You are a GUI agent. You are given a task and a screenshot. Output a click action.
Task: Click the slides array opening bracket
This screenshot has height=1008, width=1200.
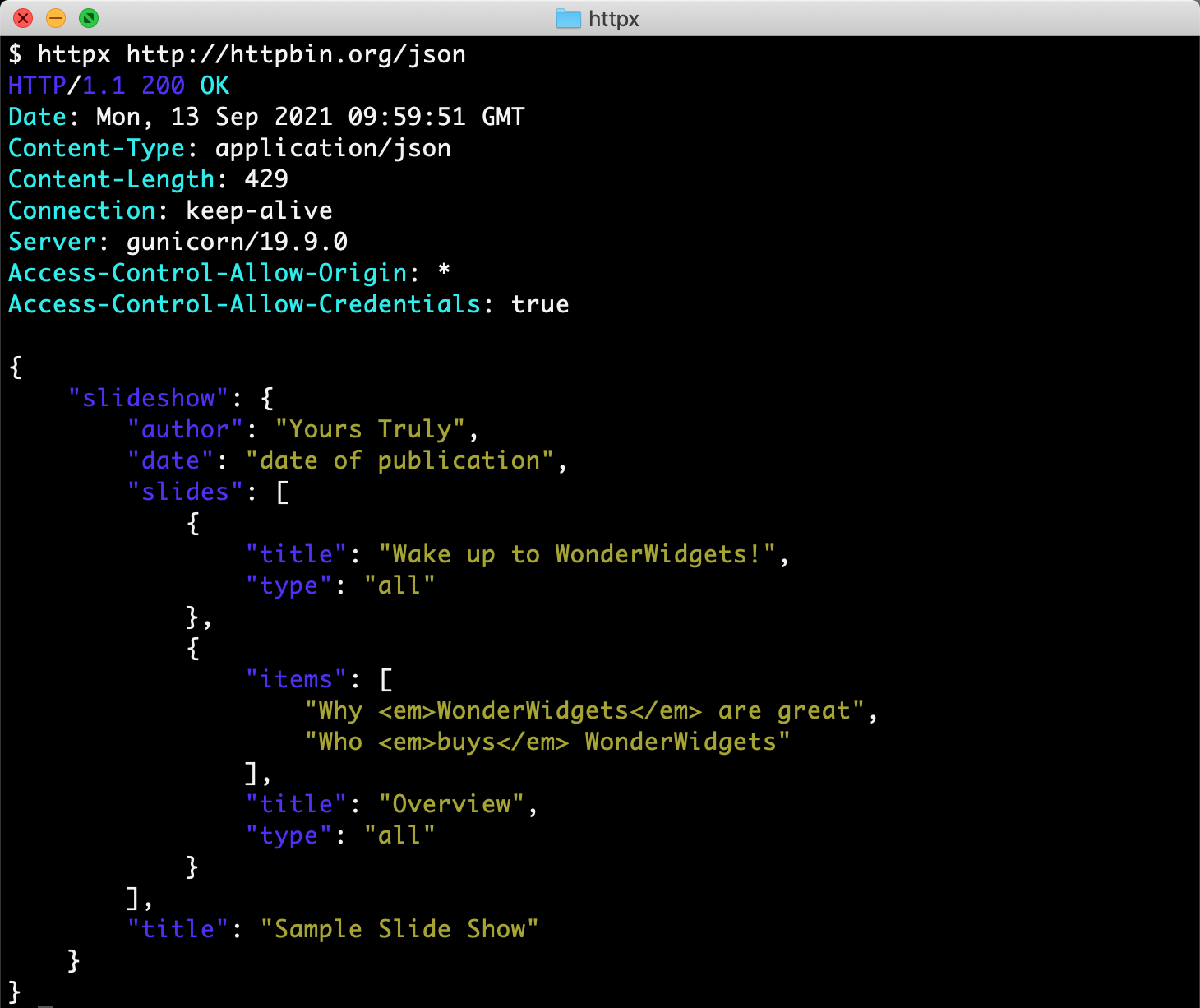point(283,492)
